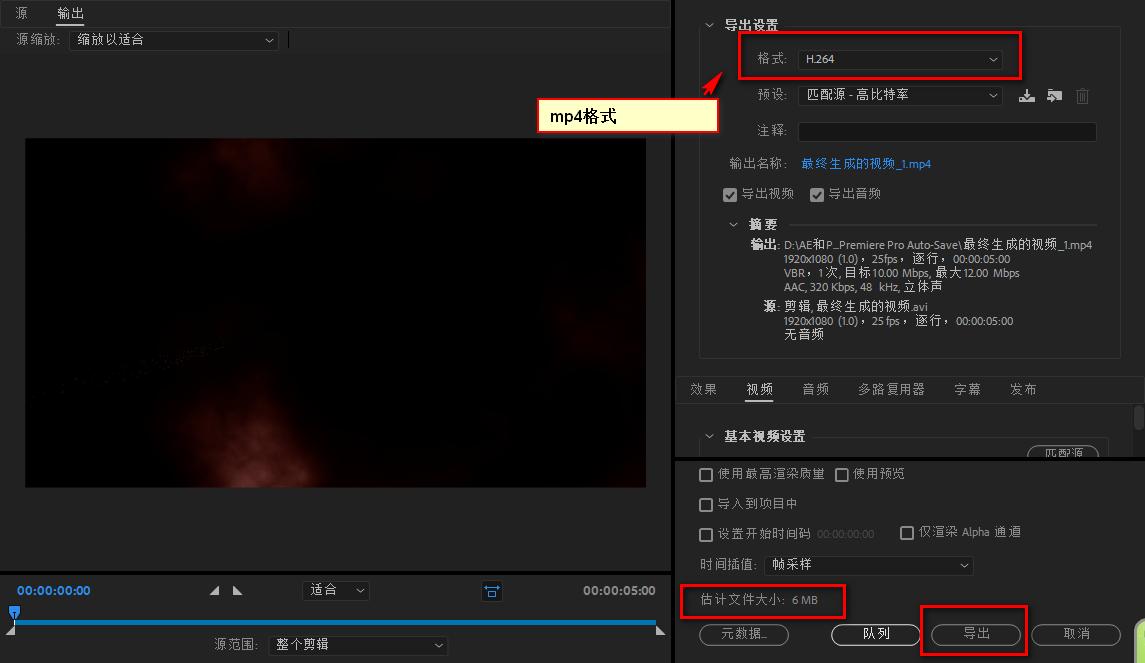Open the 源范围 dropdown showing 整个剪辑

click(x=357, y=644)
